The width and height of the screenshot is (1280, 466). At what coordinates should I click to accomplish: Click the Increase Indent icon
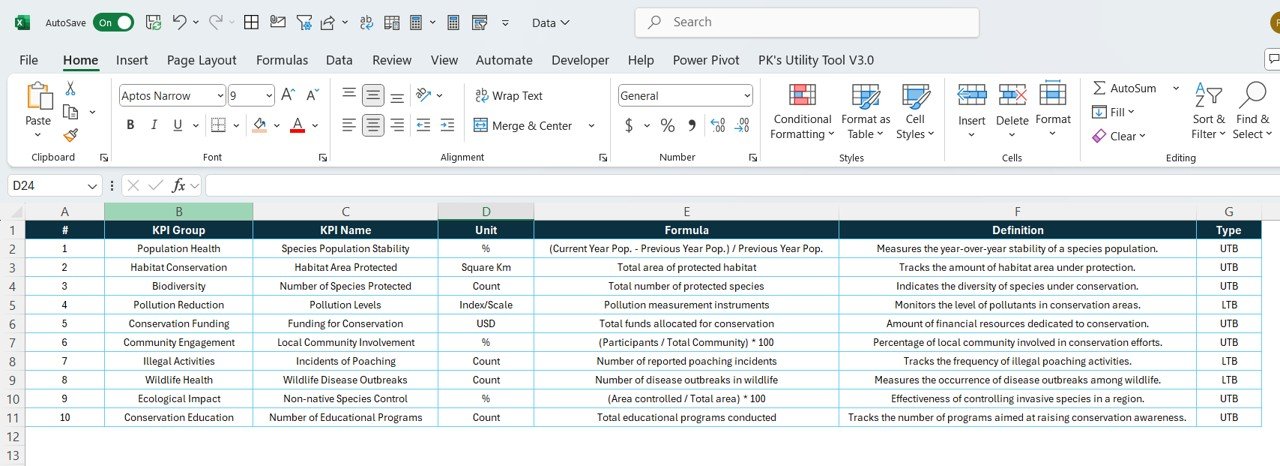[448, 125]
